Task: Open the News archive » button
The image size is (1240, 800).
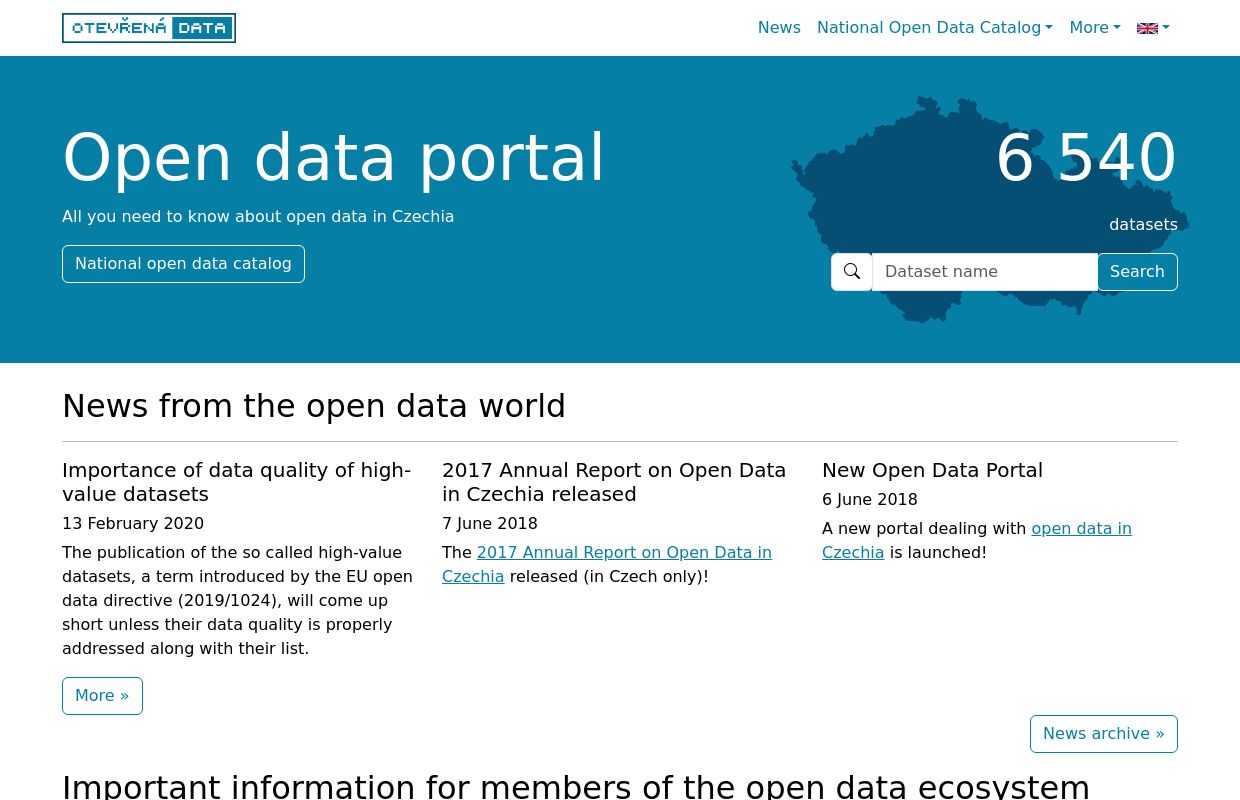Action: click(x=1104, y=734)
